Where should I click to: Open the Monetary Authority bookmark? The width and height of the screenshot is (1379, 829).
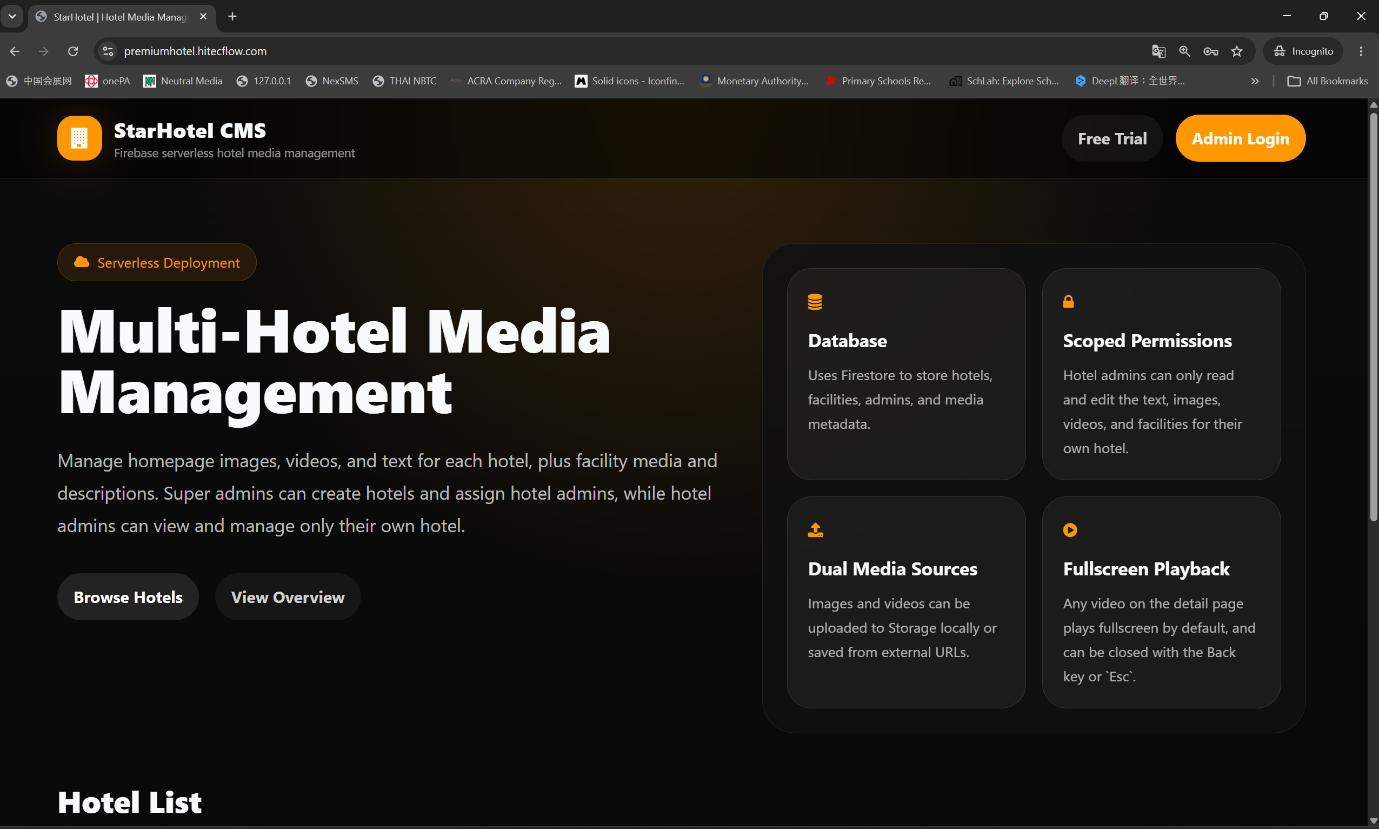click(x=754, y=81)
